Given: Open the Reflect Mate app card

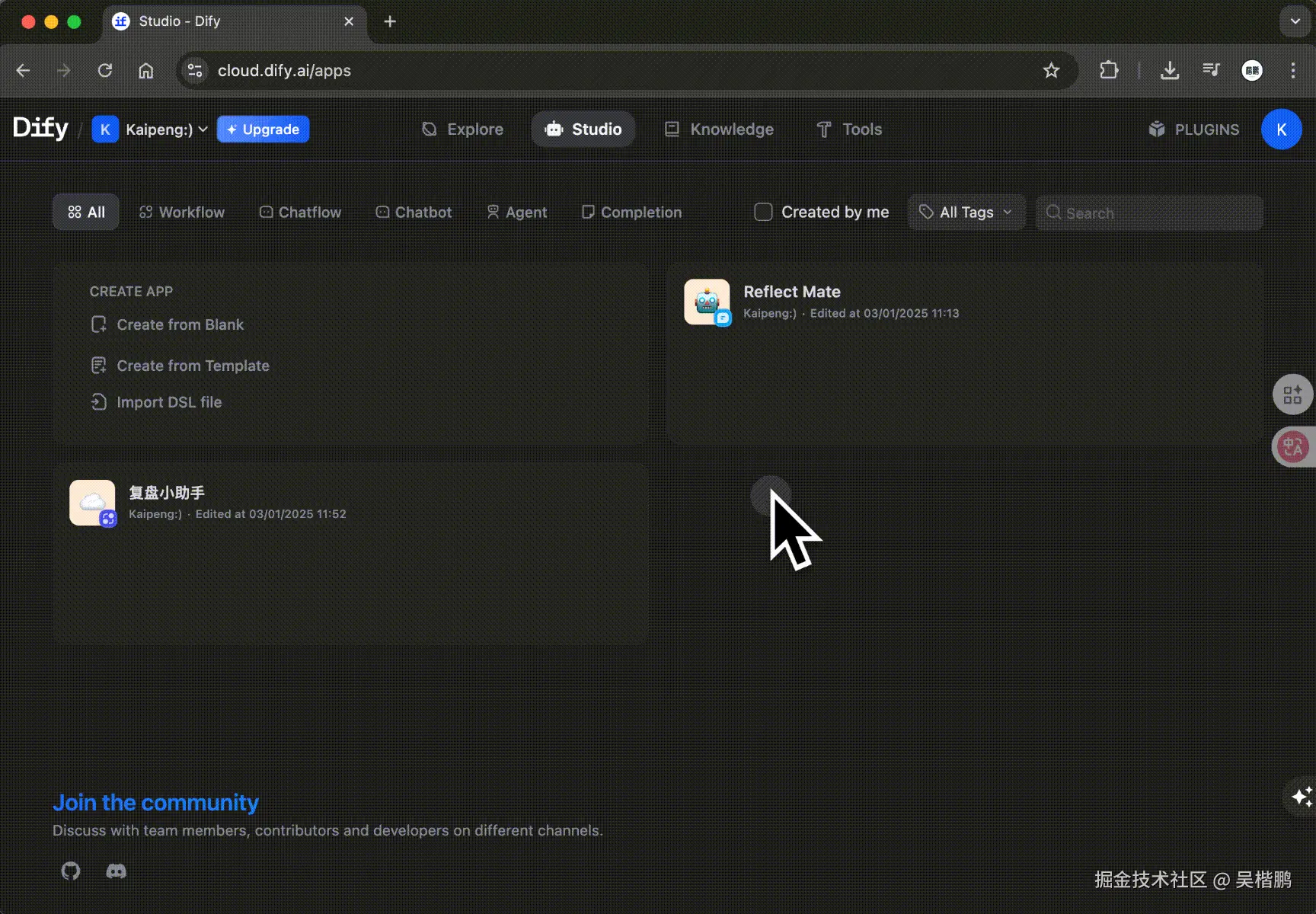Looking at the screenshot, I should click(965, 354).
